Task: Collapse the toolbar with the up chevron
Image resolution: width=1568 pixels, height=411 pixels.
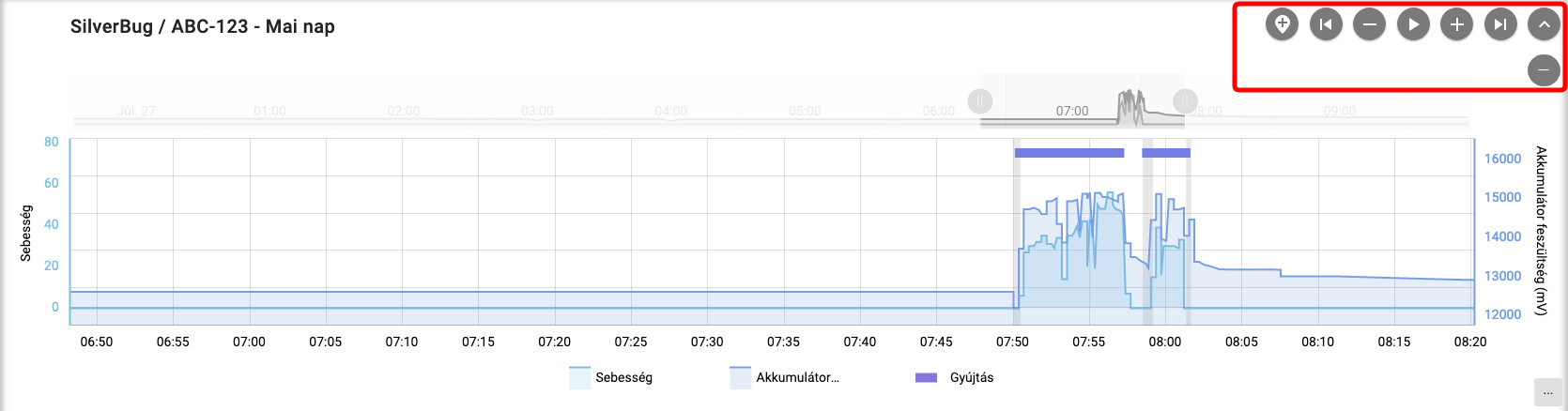Action: click(x=1544, y=24)
